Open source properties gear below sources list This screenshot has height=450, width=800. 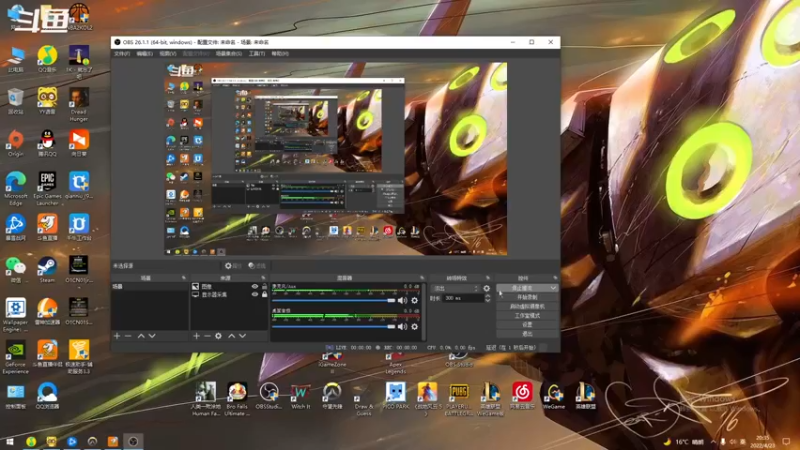pyautogui.click(x=218, y=336)
